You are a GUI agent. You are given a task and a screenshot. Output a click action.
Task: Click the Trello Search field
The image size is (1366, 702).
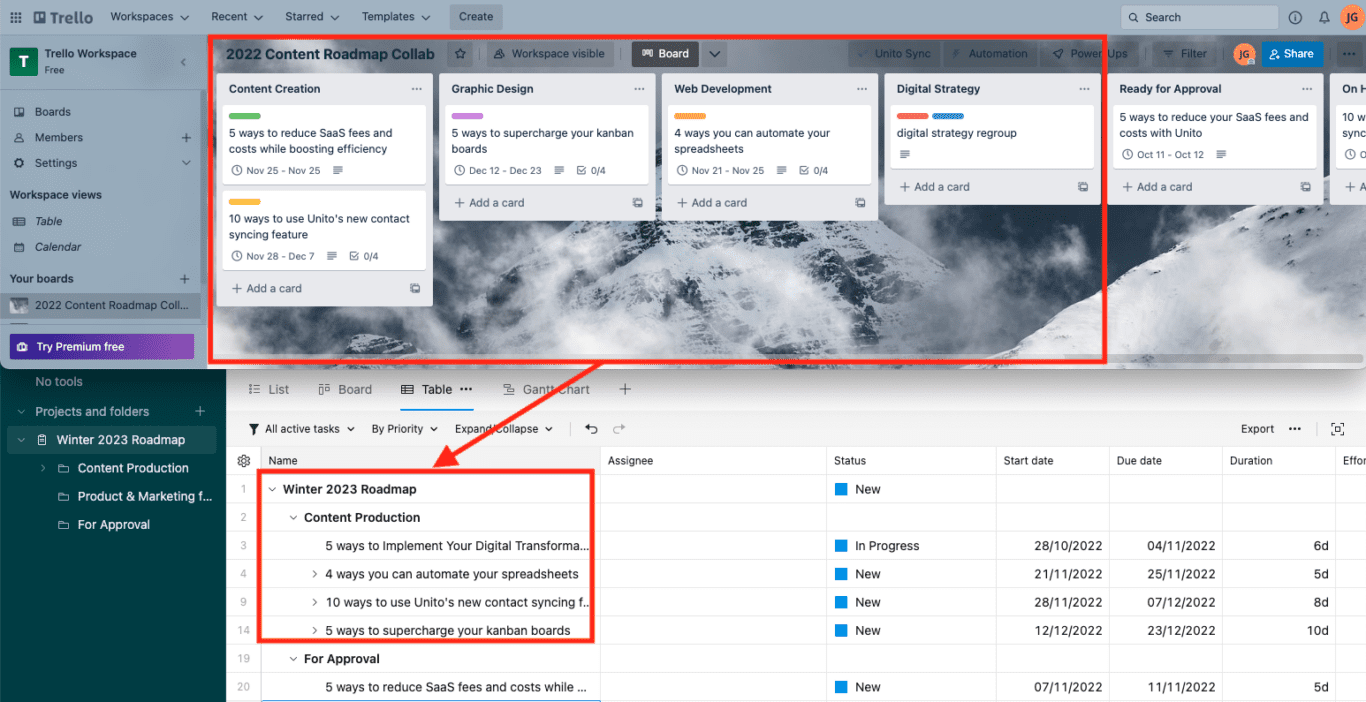1200,17
